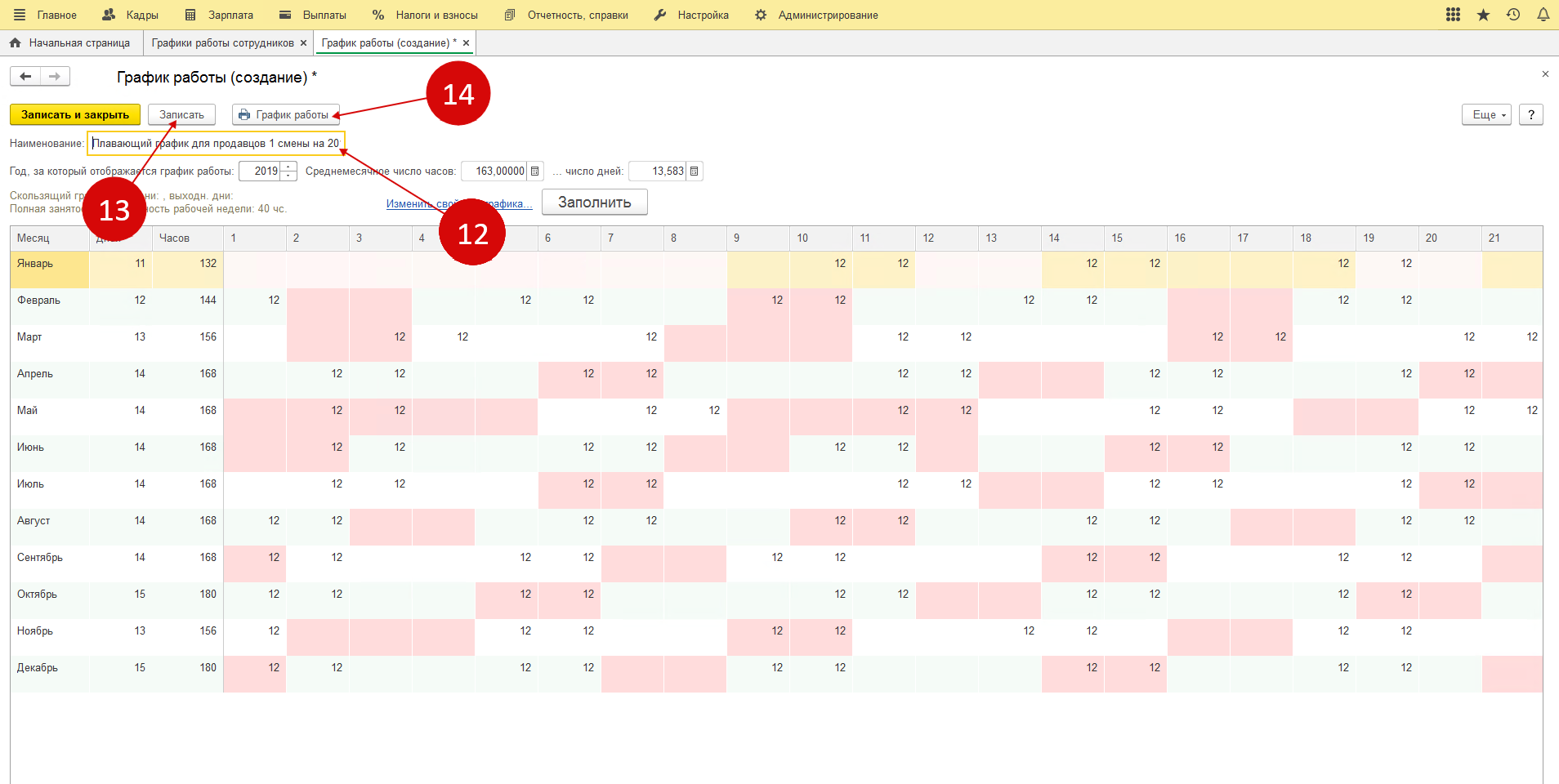Click the year stepper arrows
Screen dimensions: 1559x784
288,171
